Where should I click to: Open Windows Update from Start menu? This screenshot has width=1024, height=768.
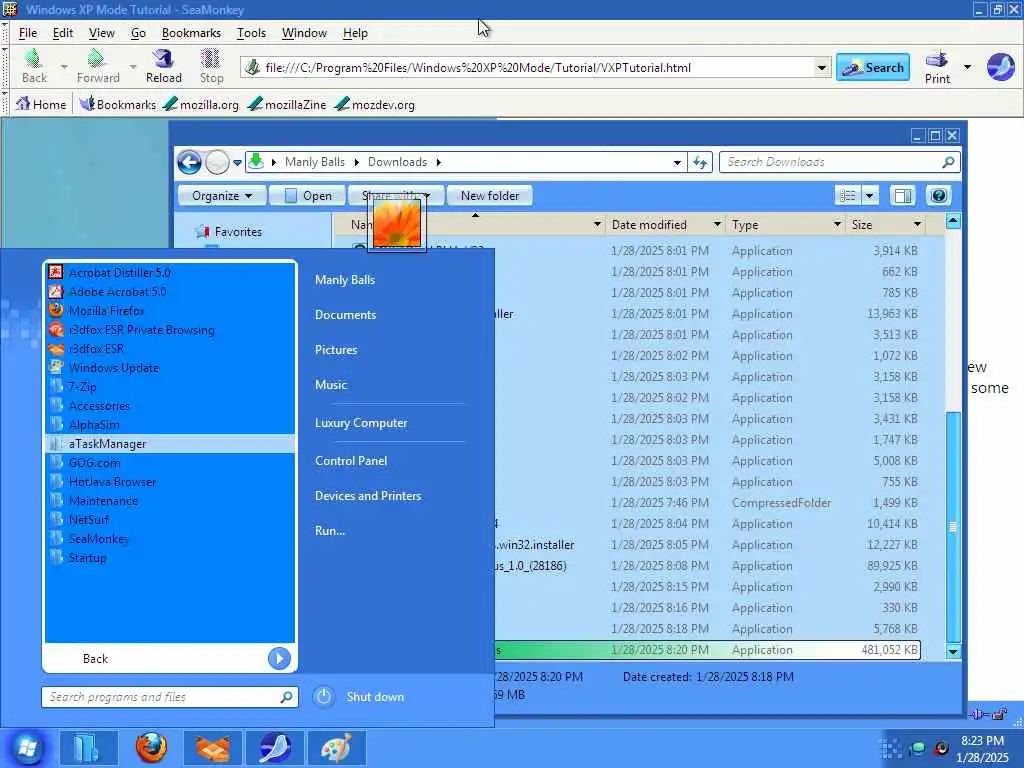(x=170, y=367)
